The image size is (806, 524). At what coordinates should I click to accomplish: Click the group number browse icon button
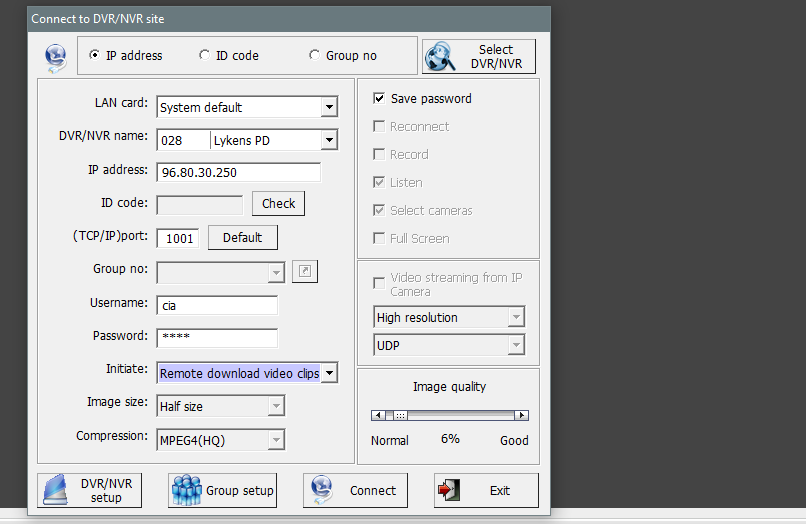[x=305, y=272]
